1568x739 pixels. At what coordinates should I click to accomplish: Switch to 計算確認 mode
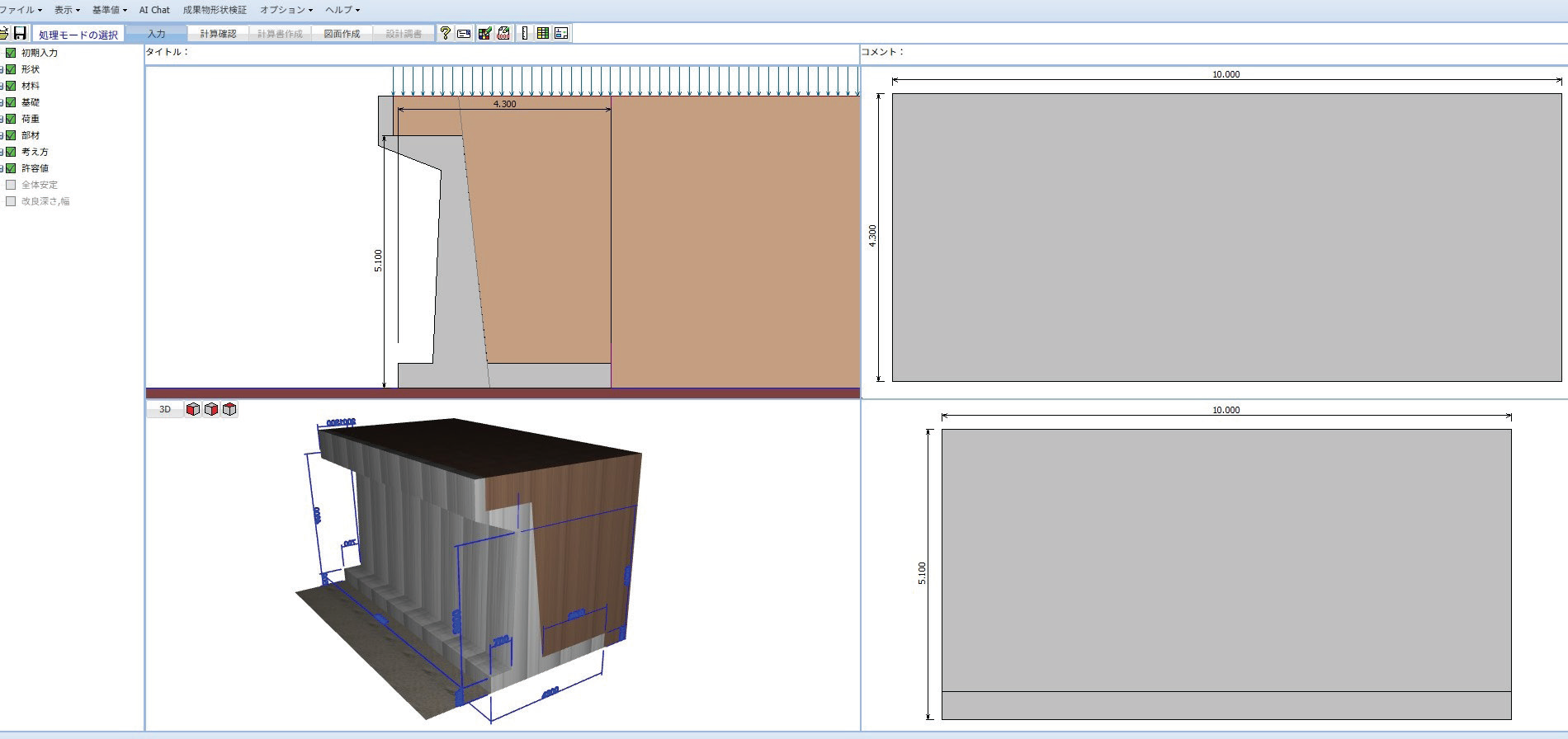[x=218, y=34]
